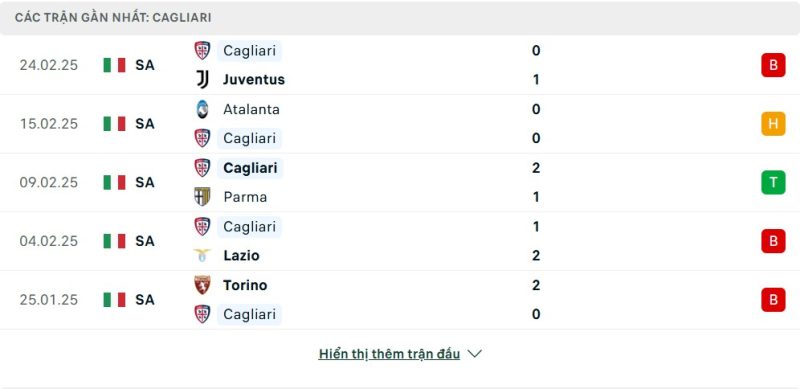Screen dimensions: 800x389
Task: Click the Torino bull crest
Action: pyautogui.click(x=203, y=285)
